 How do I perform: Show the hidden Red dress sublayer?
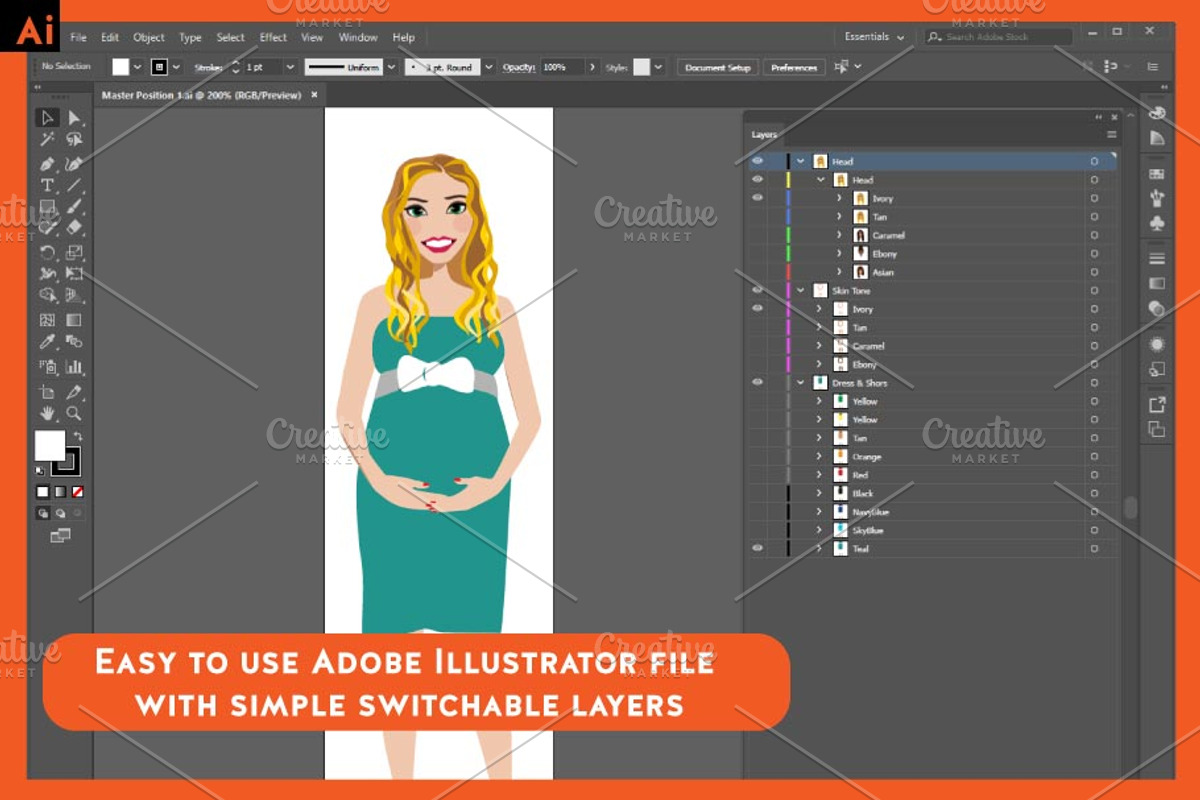pyautogui.click(x=757, y=475)
